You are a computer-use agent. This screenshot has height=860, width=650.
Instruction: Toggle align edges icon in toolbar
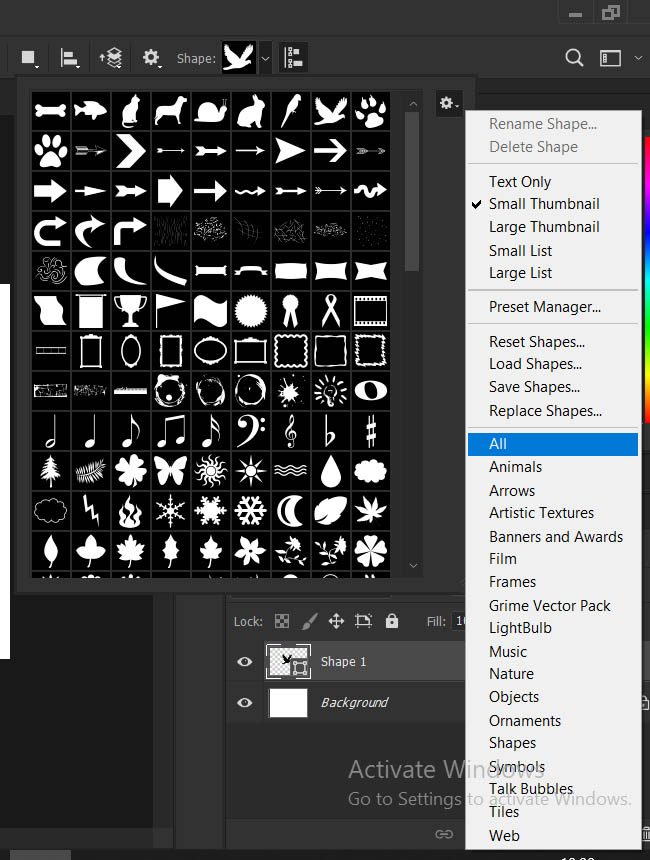pyautogui.click(x=293, y=58)
